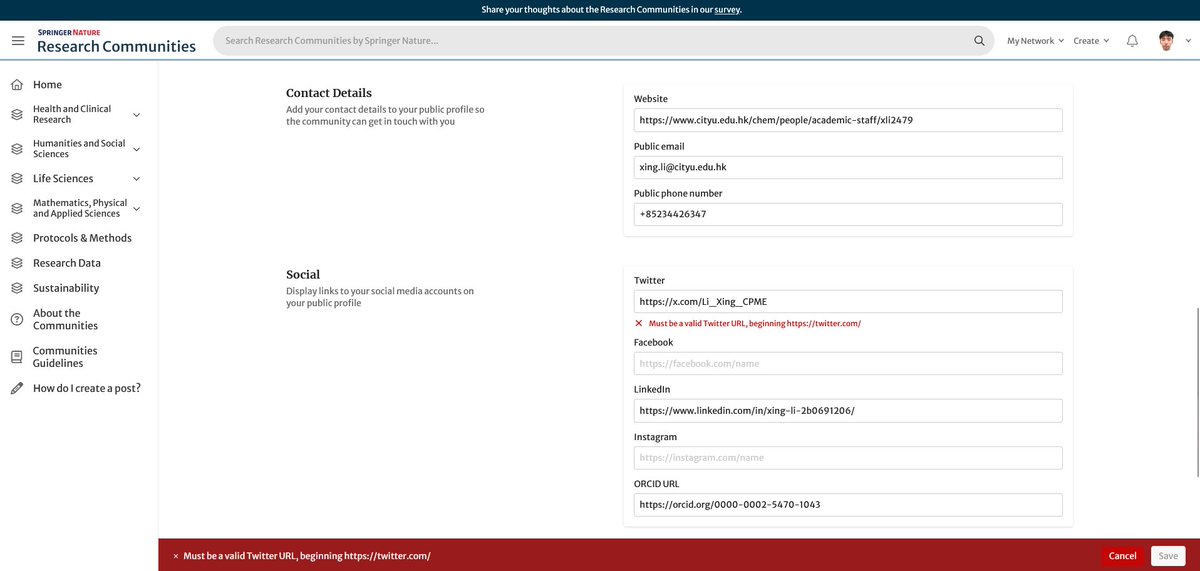Screen dimensions: 1200x571
Task: Click the Social section heading
Action: pyautogui.click(x=303, y=274)
